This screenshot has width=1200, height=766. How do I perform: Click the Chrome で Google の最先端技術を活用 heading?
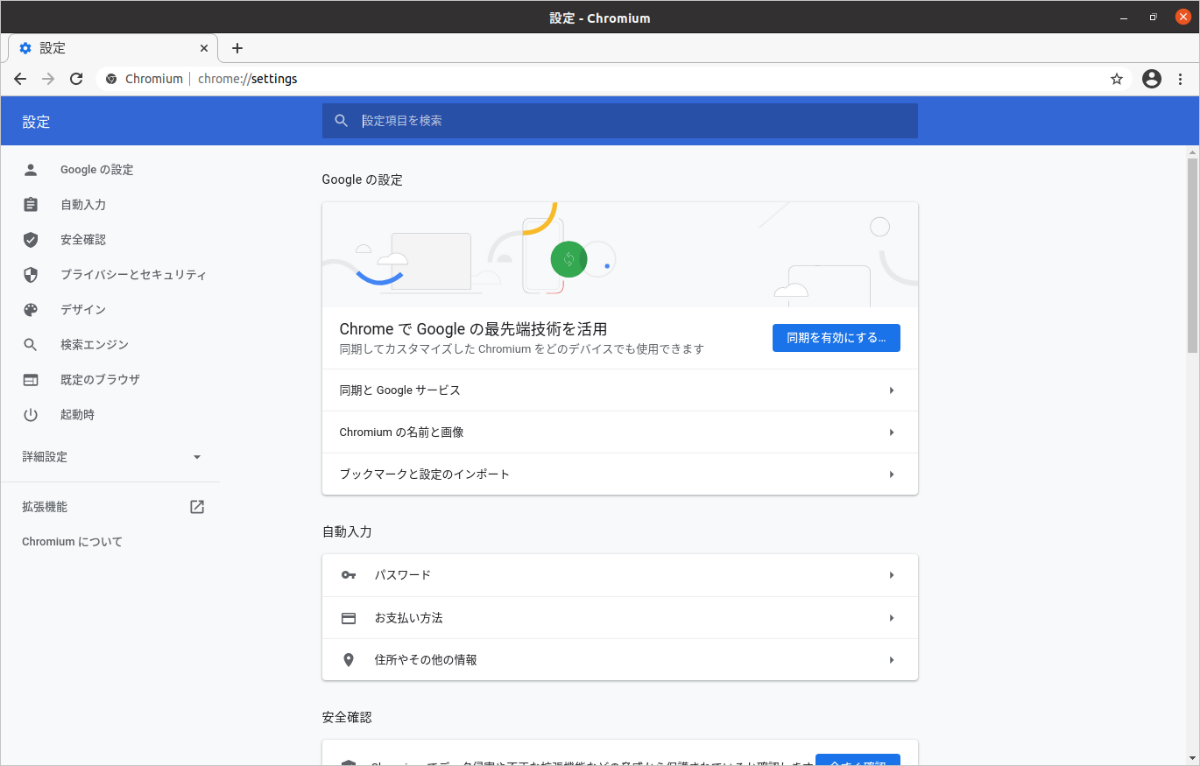pos(474,329)
